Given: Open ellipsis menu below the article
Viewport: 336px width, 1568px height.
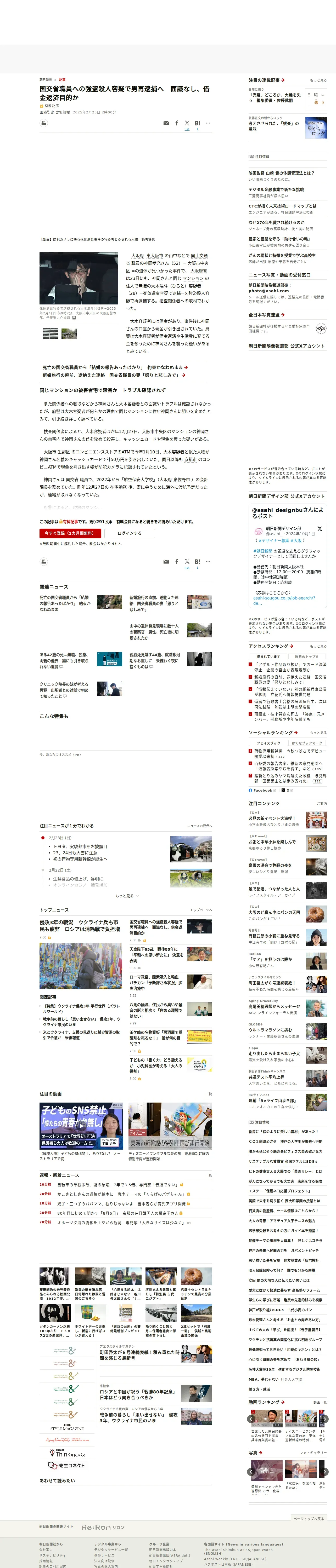Looking at the screenshot, I should 208,561.
